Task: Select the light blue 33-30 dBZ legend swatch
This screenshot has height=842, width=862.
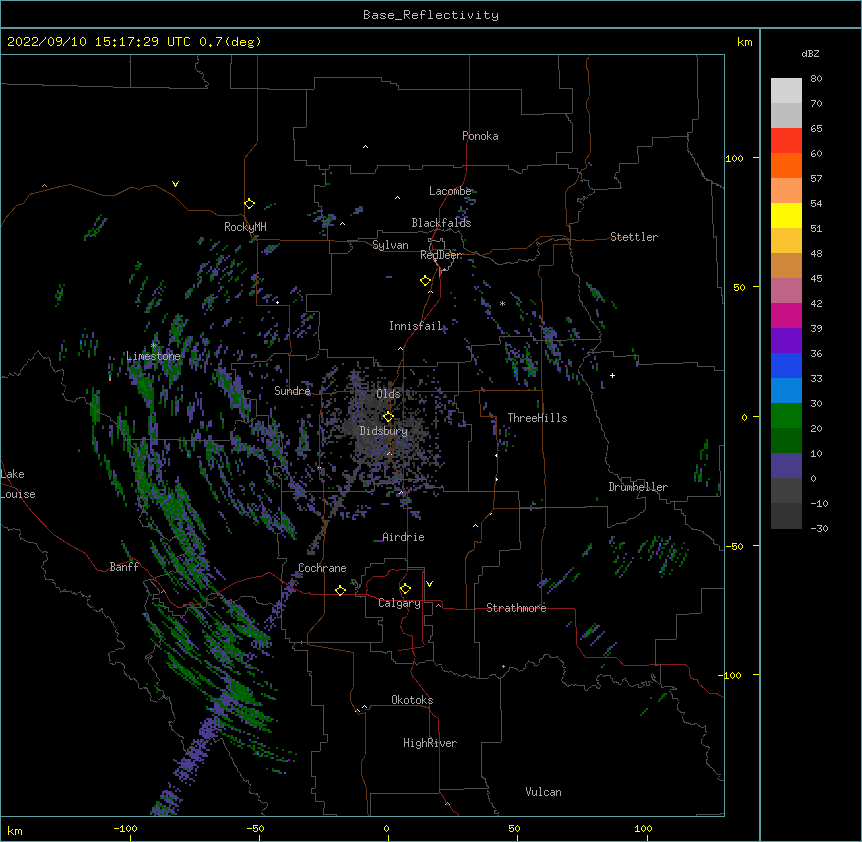Action: coord(786,391)
